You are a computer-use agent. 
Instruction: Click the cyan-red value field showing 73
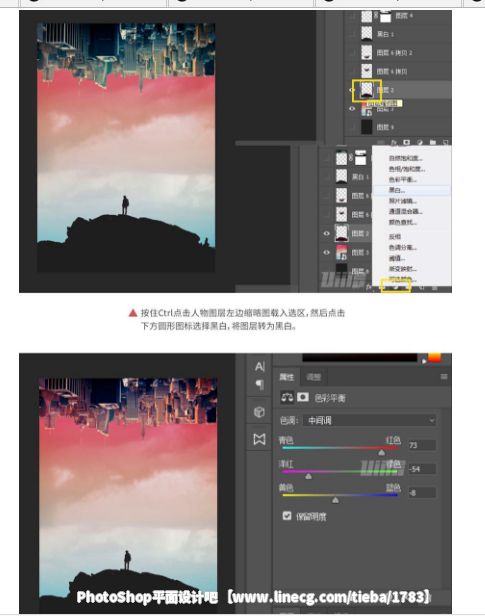[x=422, y=445]
